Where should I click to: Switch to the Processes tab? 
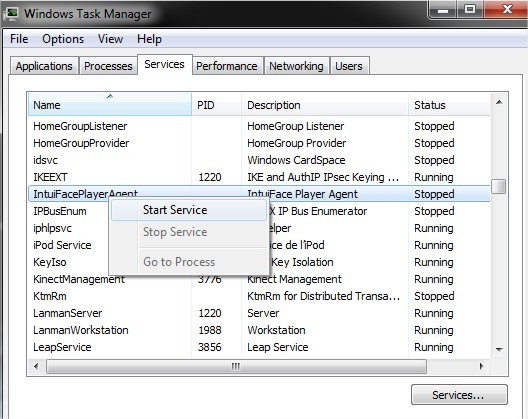point(108,66)
